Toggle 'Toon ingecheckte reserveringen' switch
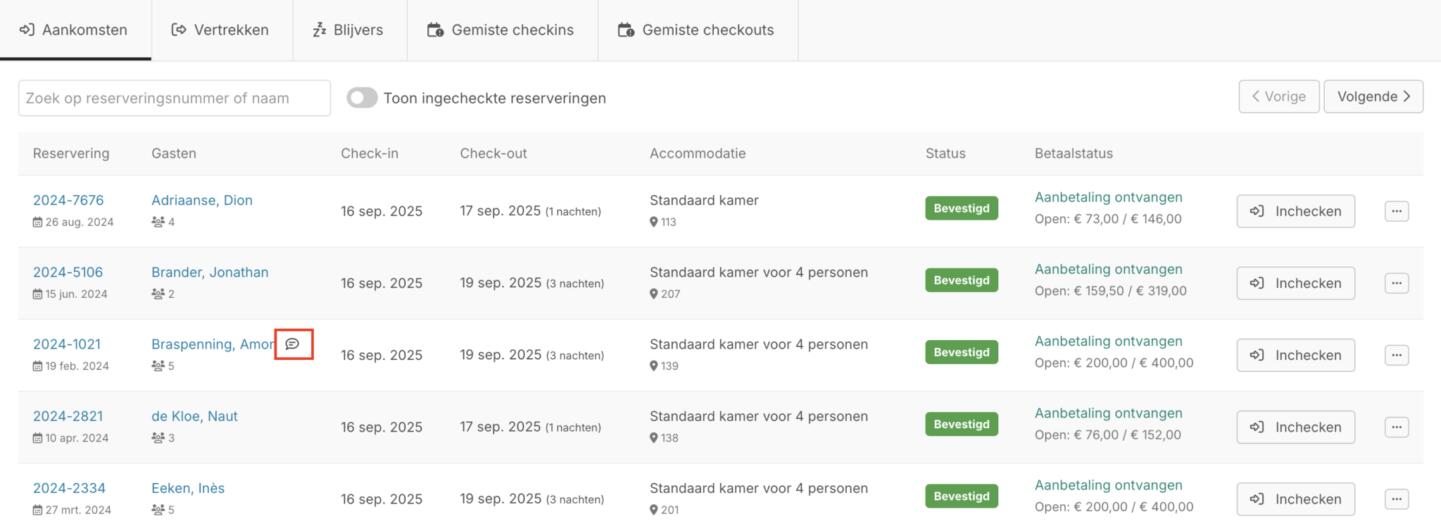Screen dimensions: 1441x531 [x=362, y=98]
